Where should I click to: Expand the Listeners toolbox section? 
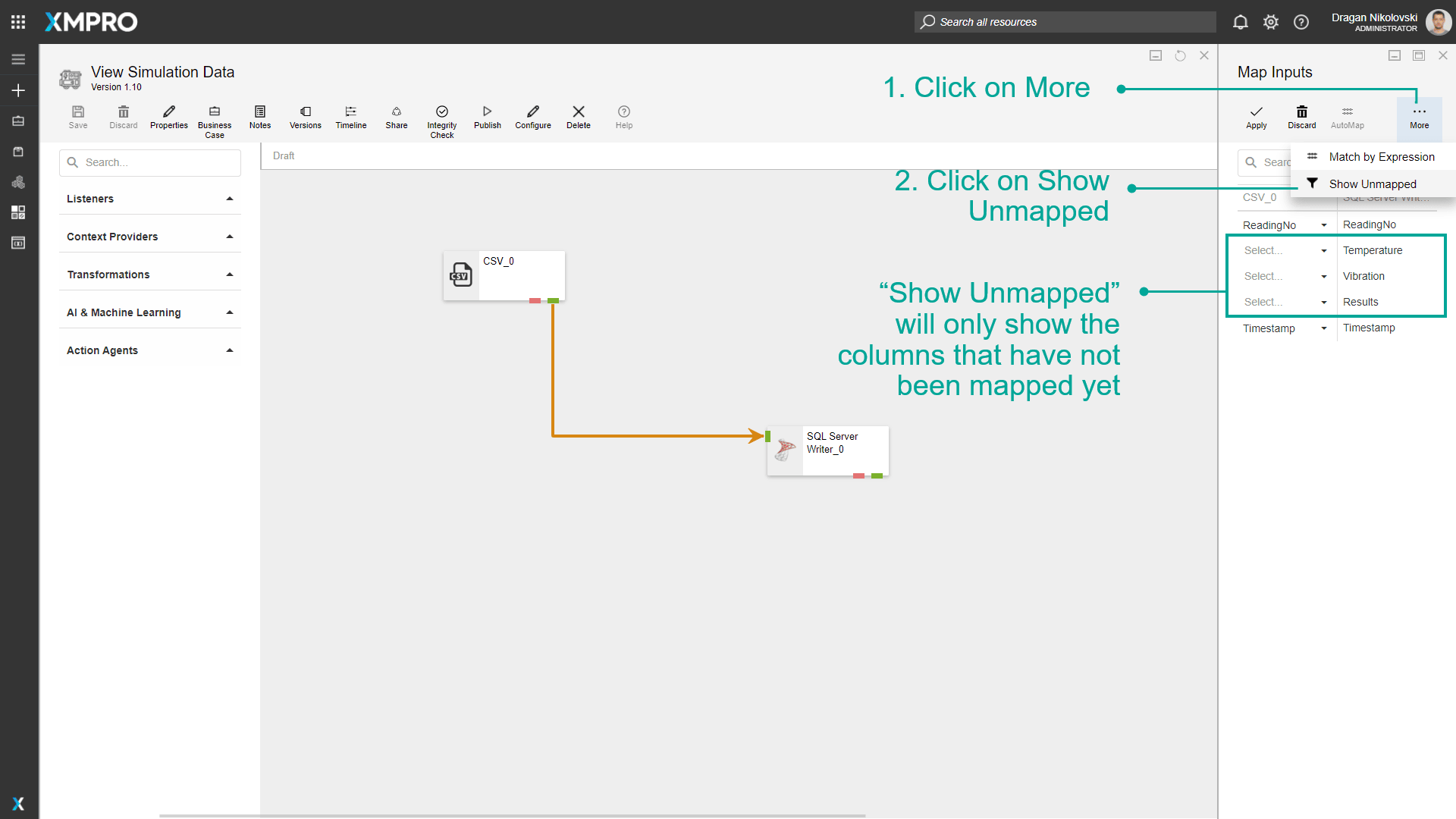[150, 199]
